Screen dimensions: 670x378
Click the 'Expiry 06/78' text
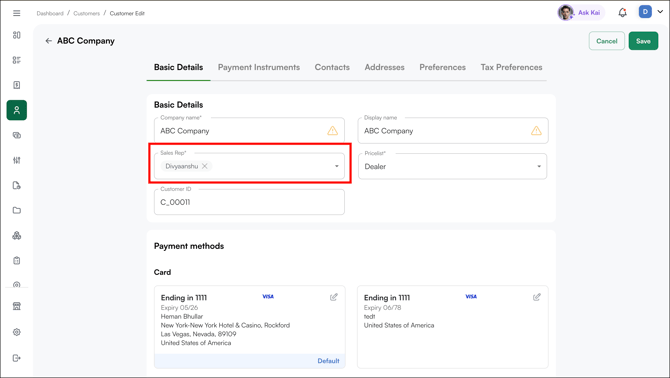tap(382, 308)
